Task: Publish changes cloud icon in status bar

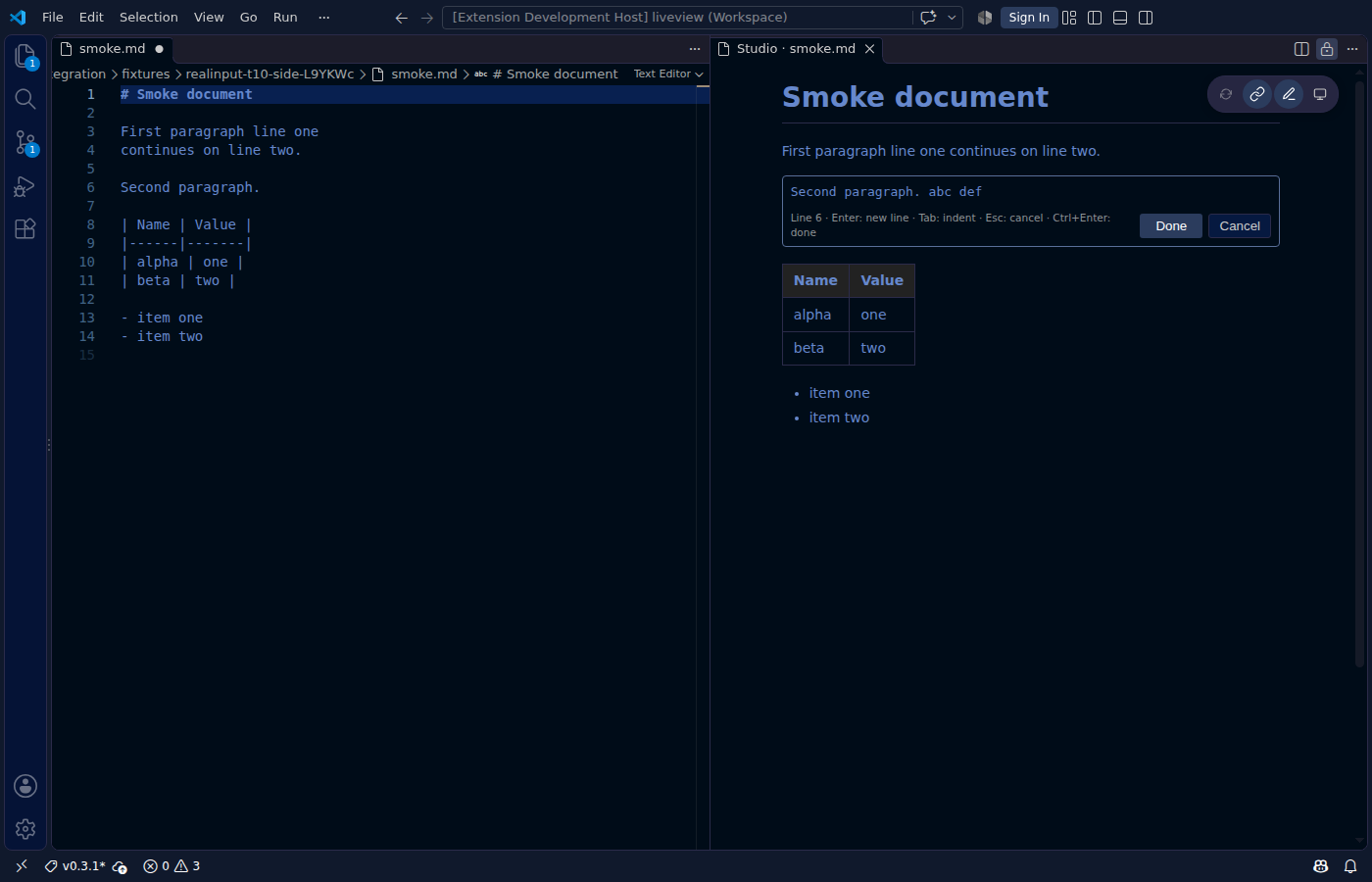Action: pyautogui.click(x=120, y=866)
